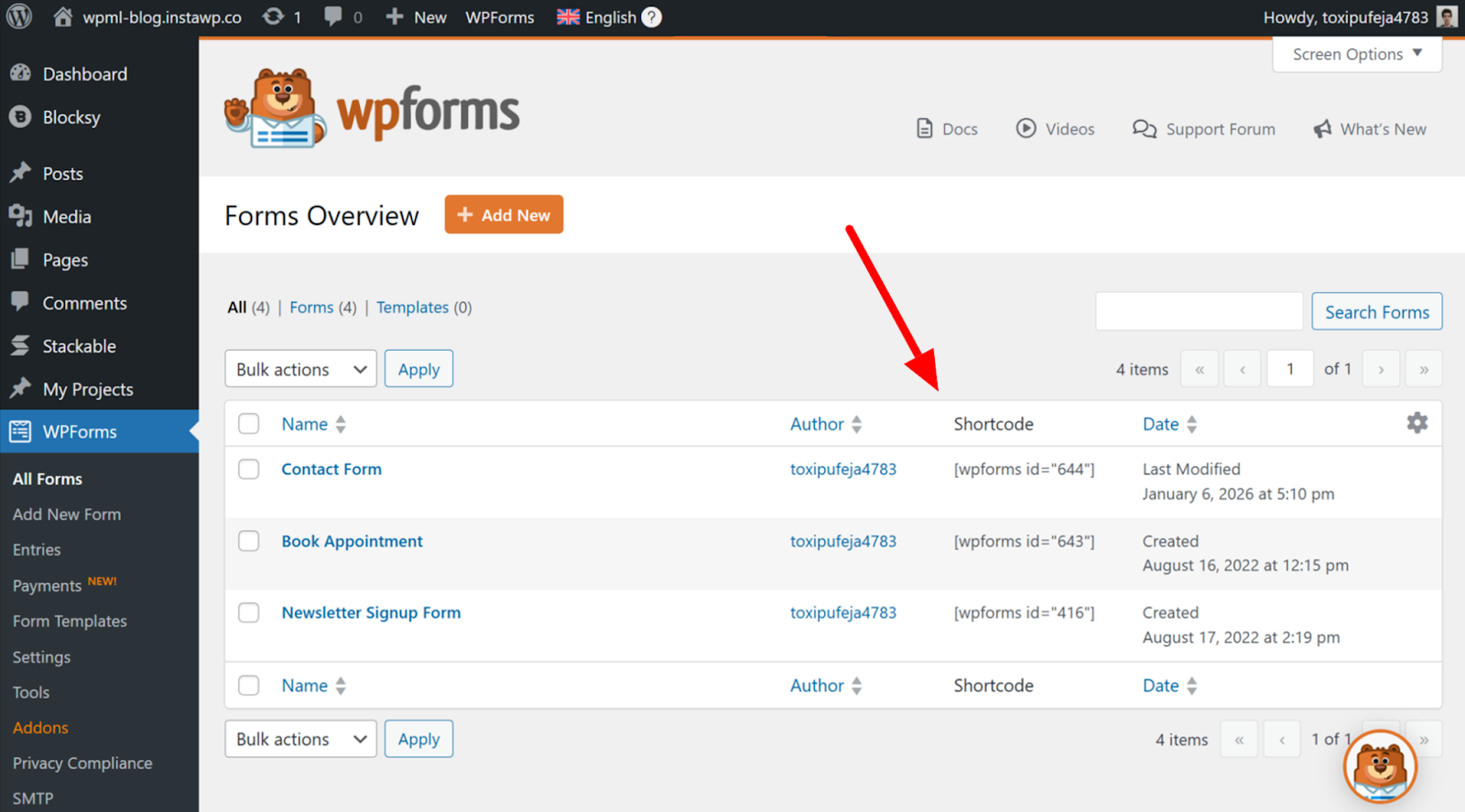The width and height of the screenshot is (1465, 812).
Task: Open the bottom Bulk actions dropdown
Action: click(x=301, y=739)
